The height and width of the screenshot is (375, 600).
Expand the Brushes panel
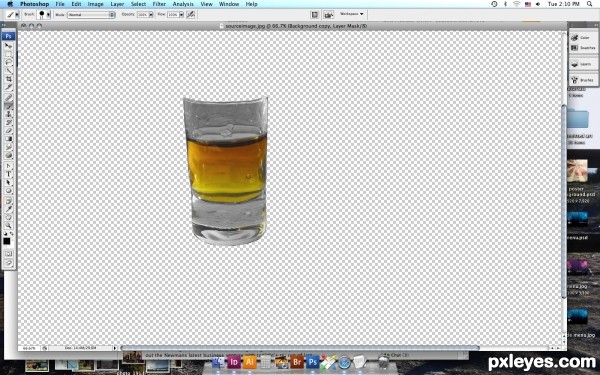[x=584, y=80]
